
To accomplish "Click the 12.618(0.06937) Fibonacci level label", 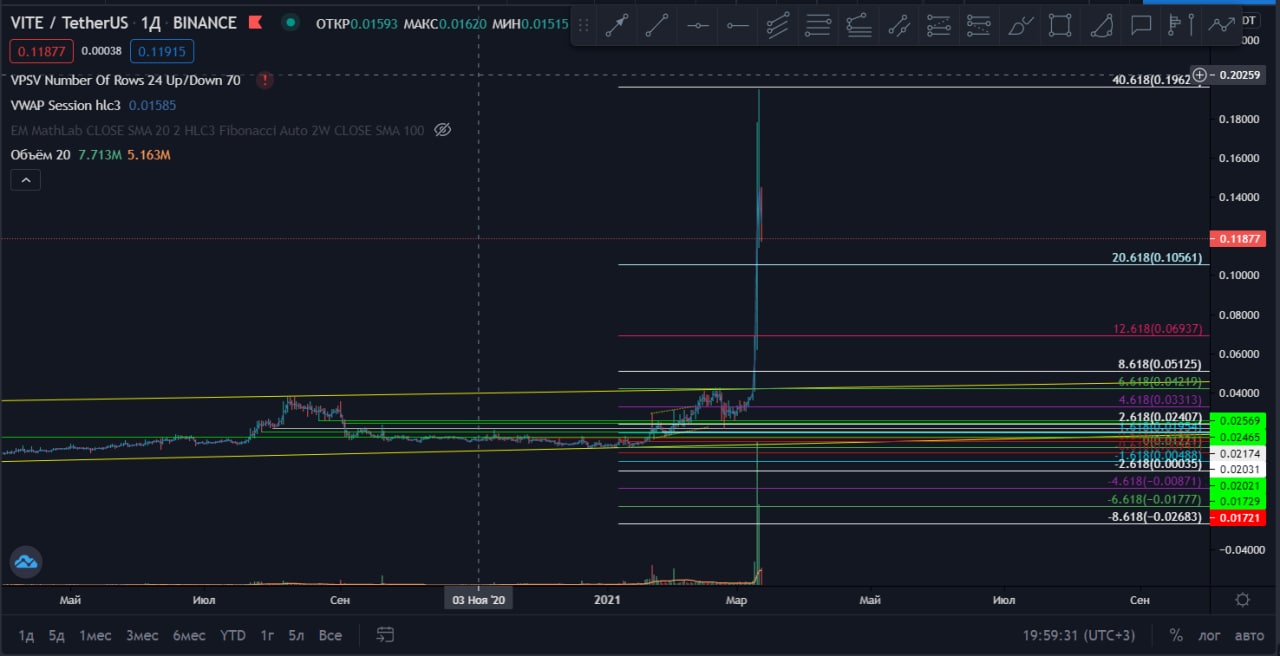I will pos(1157,328).
